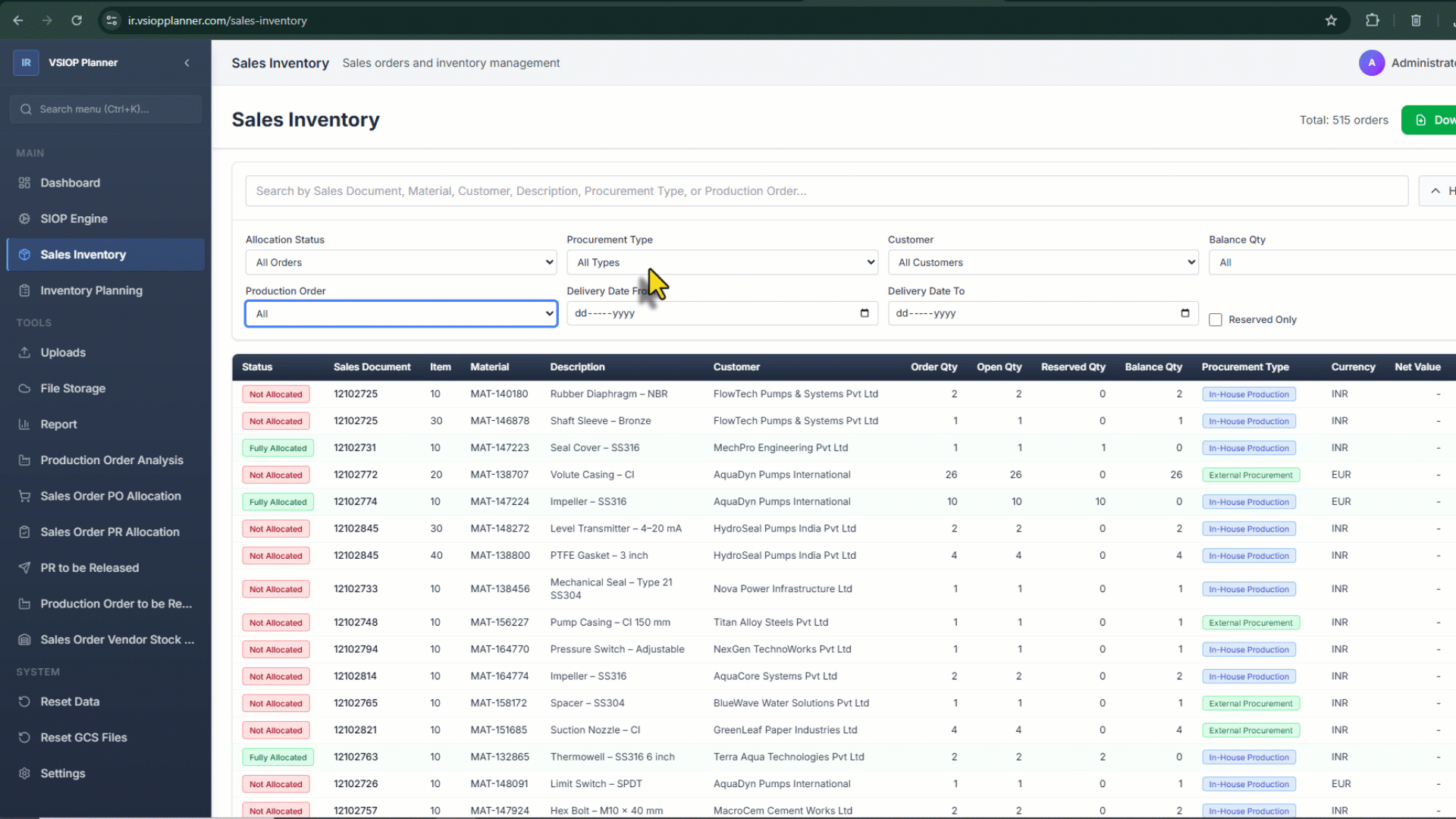Open the Allocation Status dropdown
This screenshot has width=1456, height=819.
click(400, 262)
